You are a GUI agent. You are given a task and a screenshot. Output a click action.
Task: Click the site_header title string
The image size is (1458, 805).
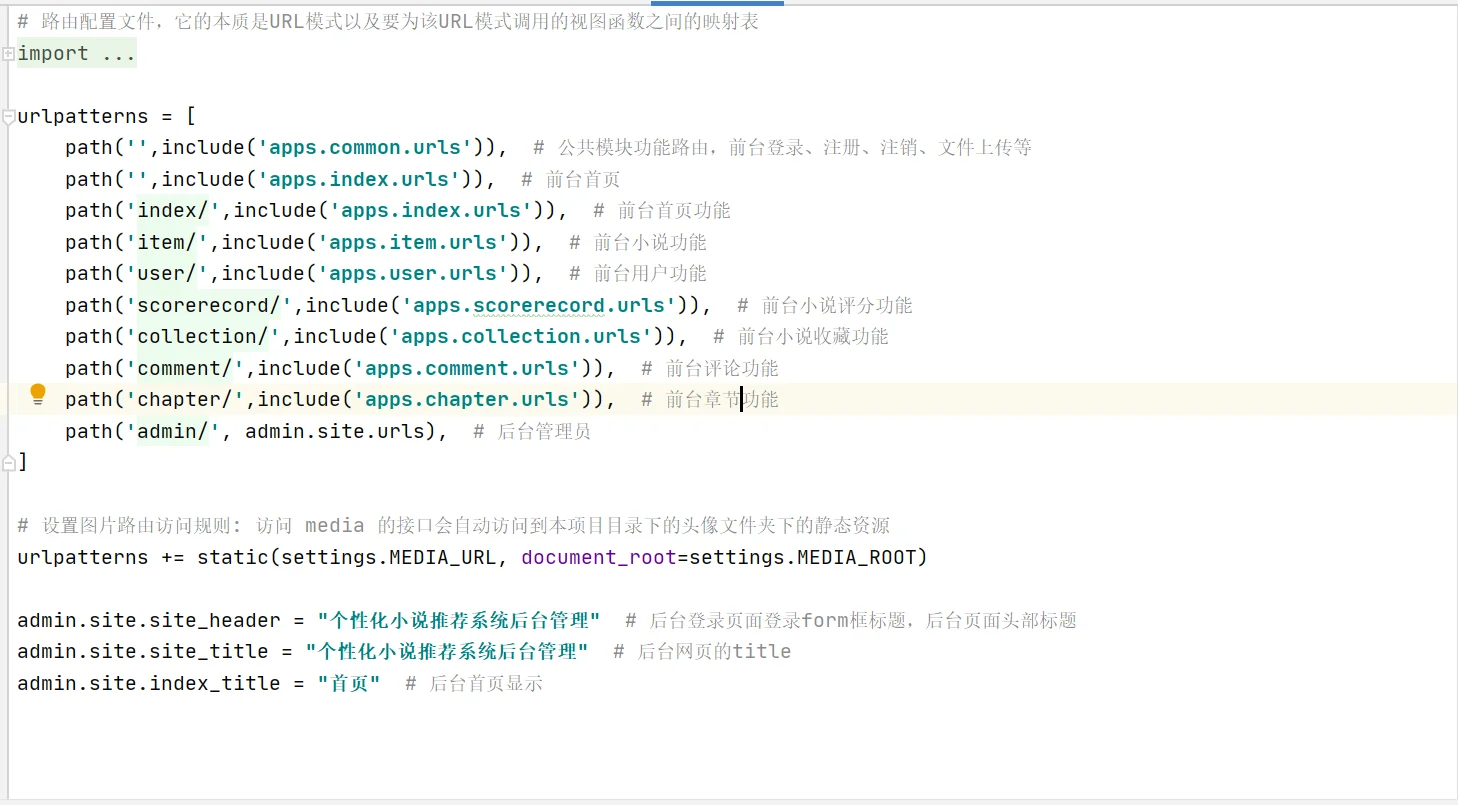tap(460, 619)
